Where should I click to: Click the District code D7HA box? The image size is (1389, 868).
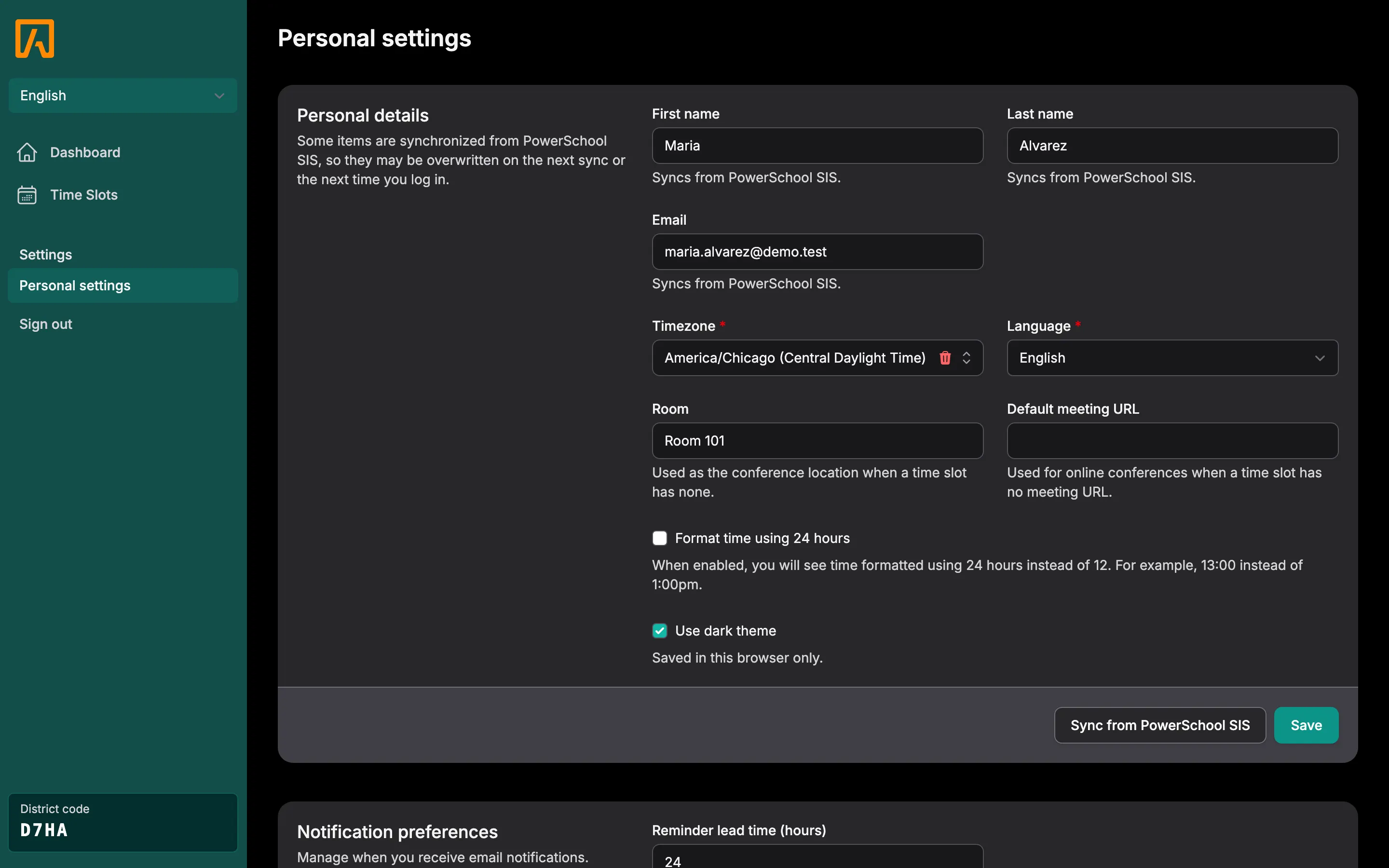pos(123,822)
